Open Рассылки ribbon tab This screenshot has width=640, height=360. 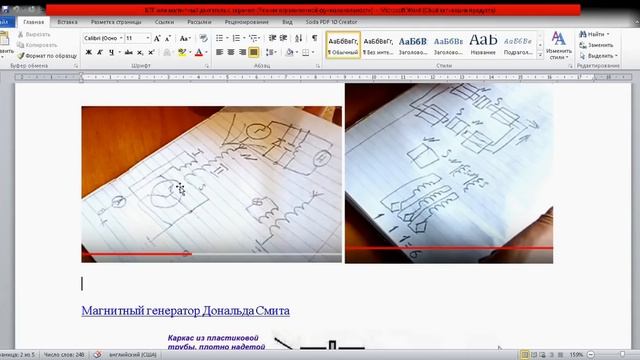pyautogui.click(x=199, y=22)
